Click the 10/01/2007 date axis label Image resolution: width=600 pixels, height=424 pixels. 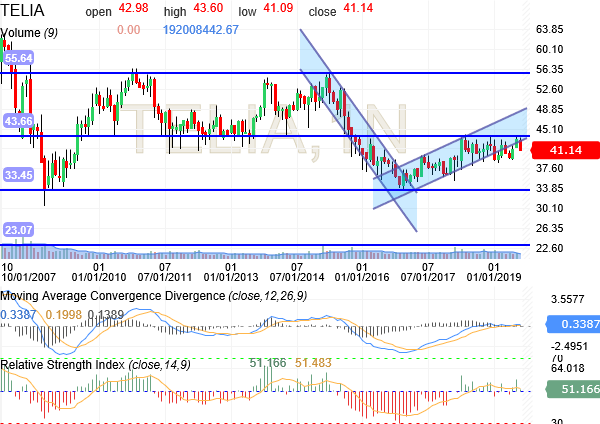click(28, 277)
